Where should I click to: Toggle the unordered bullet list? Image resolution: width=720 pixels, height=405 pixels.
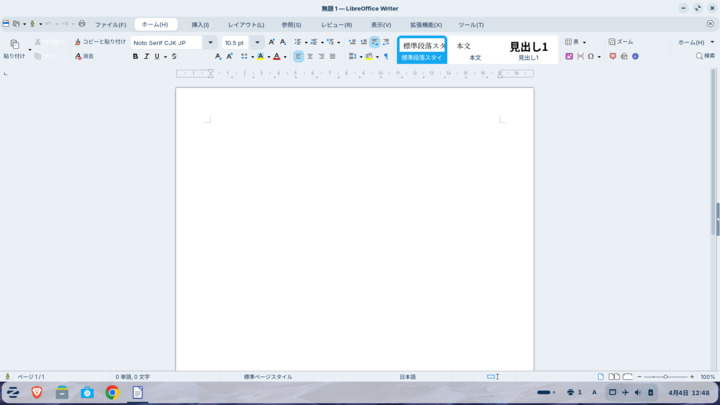click(298, 42)
